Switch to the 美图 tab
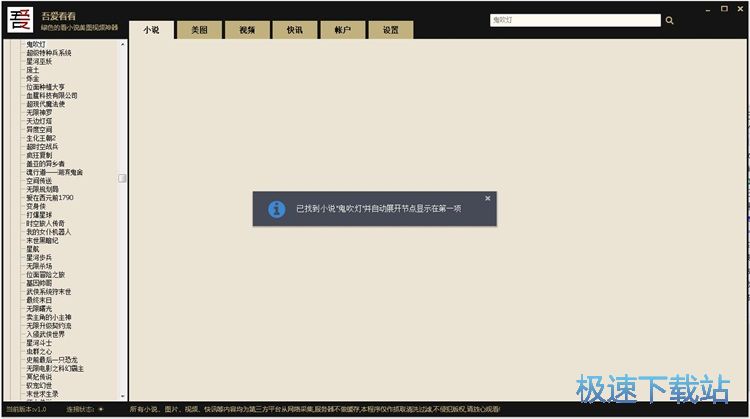Screen dimensions: 750x419 click(x=198, y=30)
